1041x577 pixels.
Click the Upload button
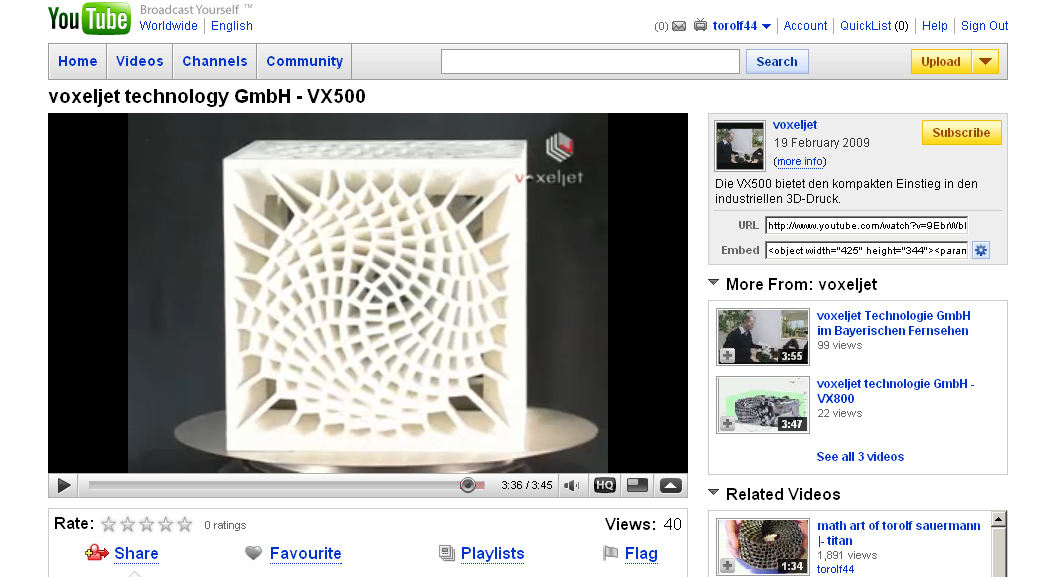[x=941, y=62]
